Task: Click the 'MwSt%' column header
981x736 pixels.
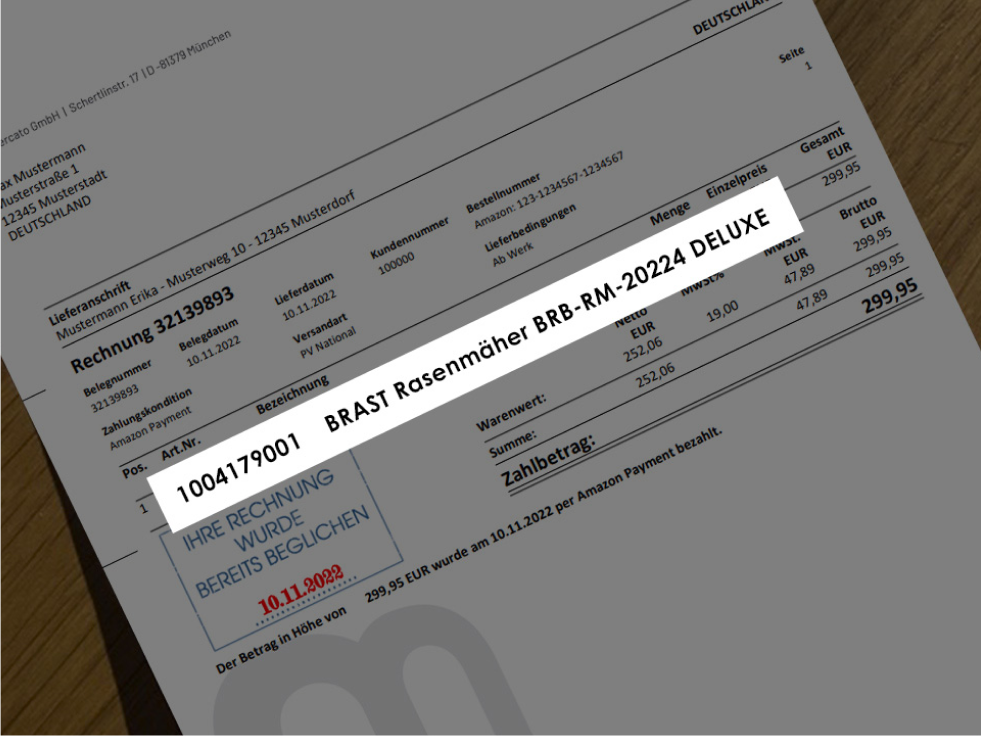Action: 702,282
